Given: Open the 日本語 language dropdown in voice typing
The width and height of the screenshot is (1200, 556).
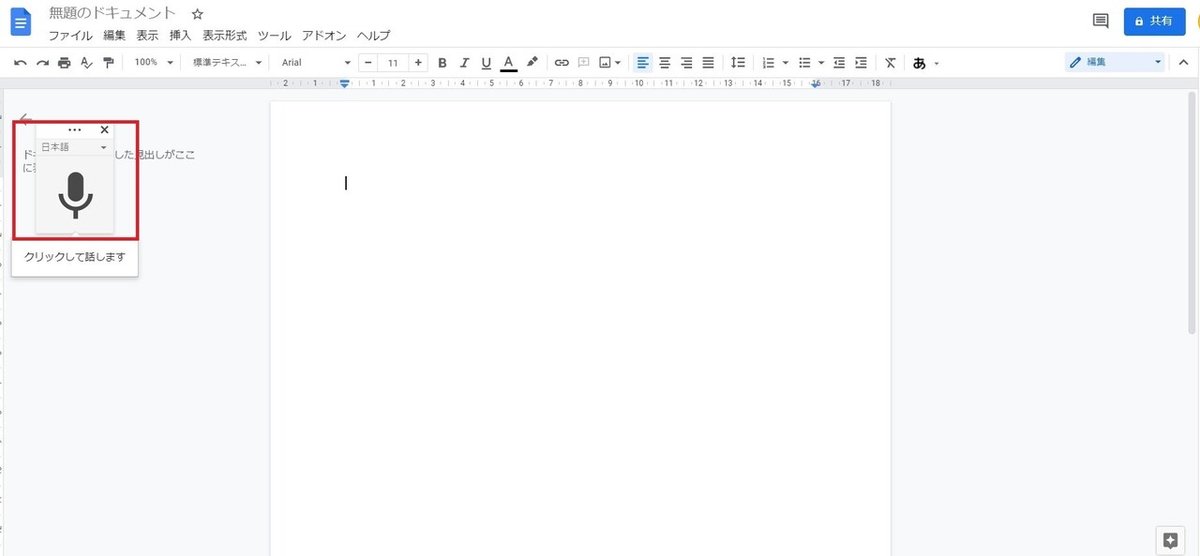Looking at the screenshot, I should 74,147.
